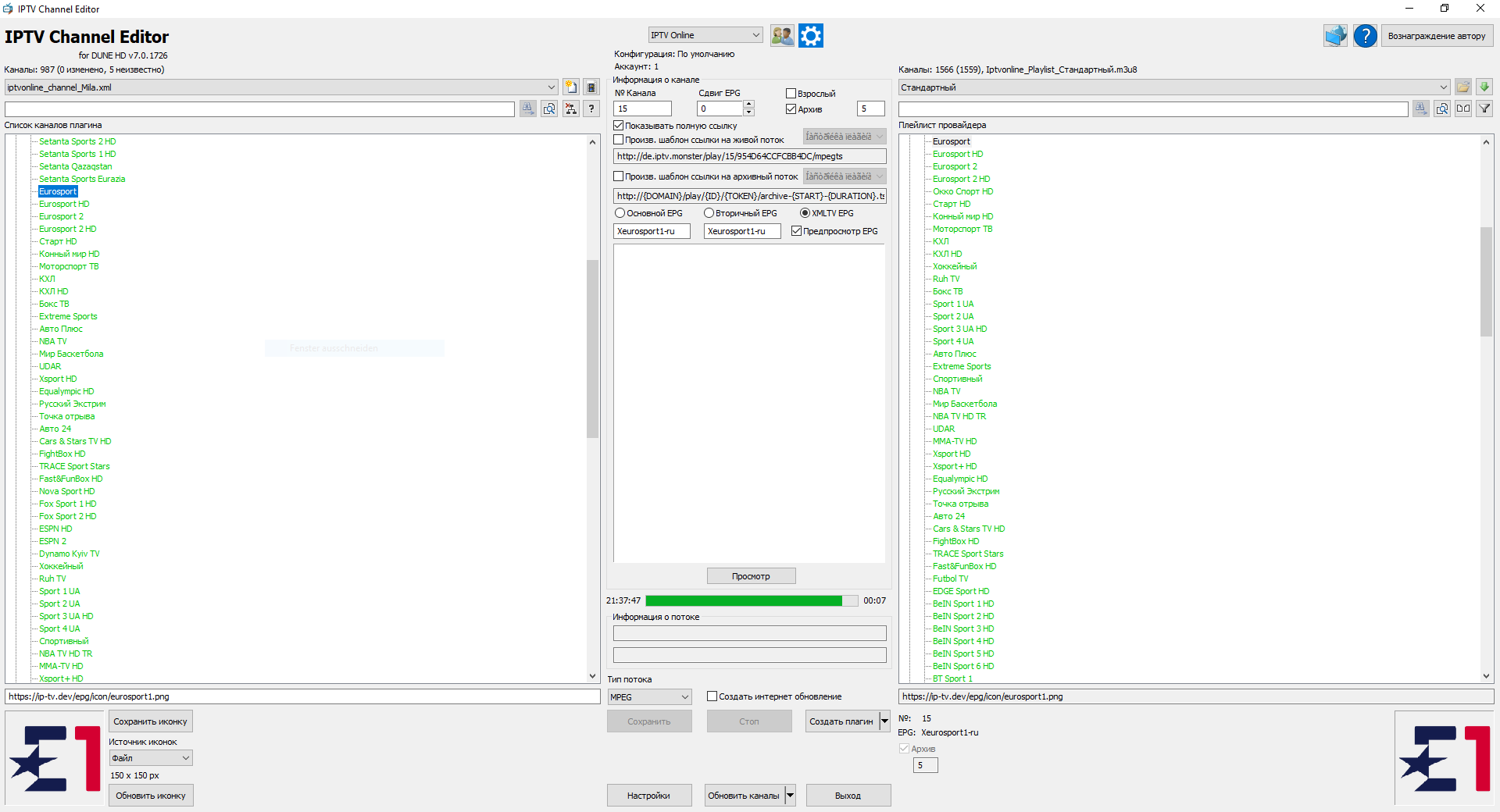Image resolution: width=1500 pixels, height=812 pixels.
Task: Click the Просмотр button
Action: click(751, 576)
